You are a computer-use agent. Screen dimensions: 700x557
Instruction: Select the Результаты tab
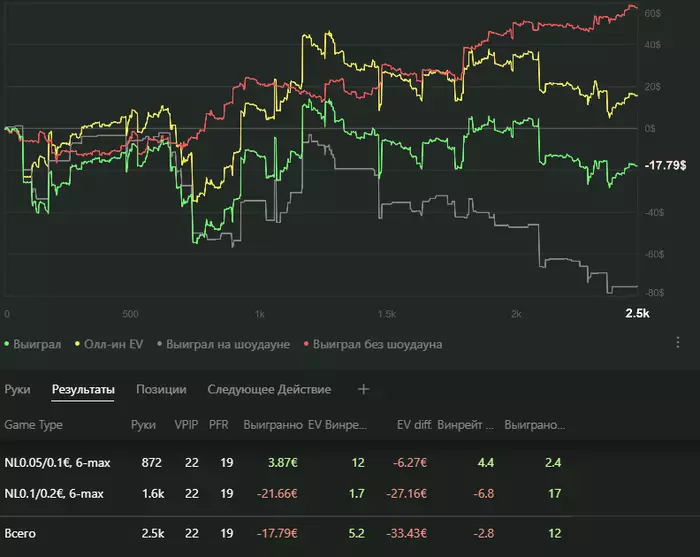[x=83, y=389]
